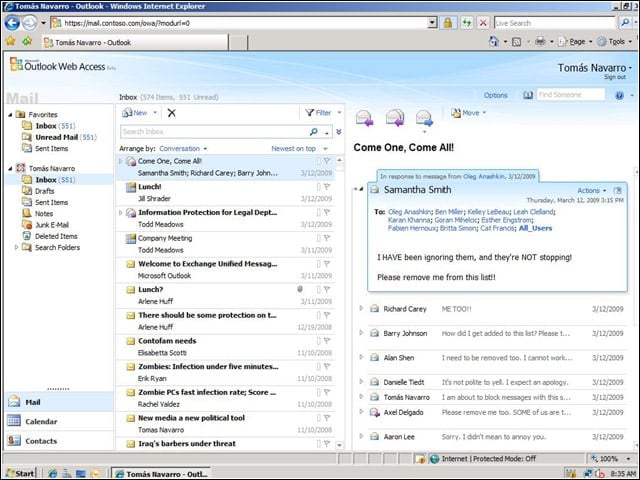
Task: Click the Tomás Navarro taskbar window button
Action: tap(161, 474)
